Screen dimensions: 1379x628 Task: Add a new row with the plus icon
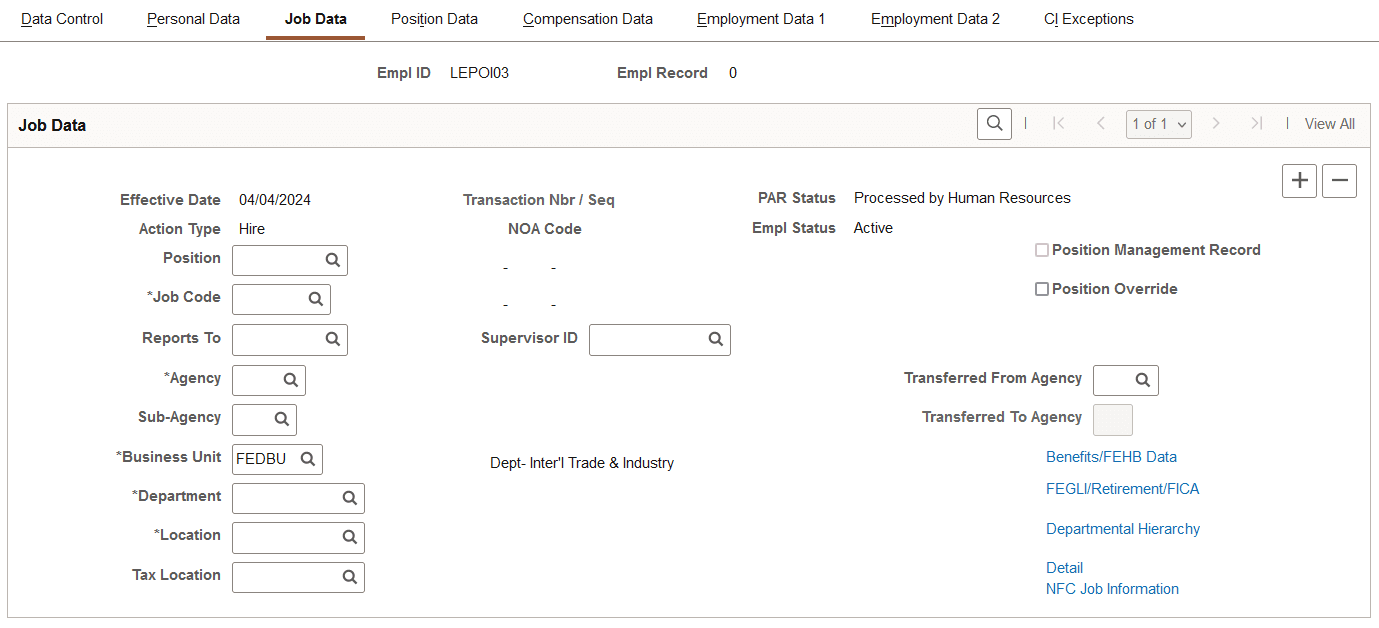[x=1299, y=181]
